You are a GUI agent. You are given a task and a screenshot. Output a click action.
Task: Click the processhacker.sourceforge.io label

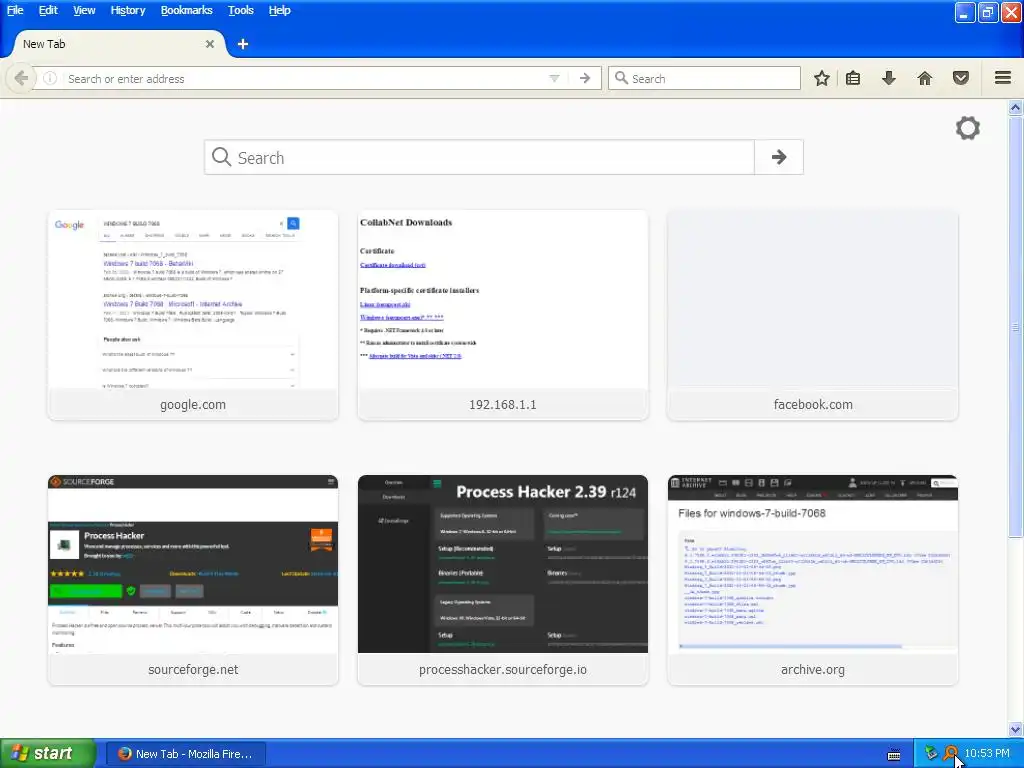point(503,669)
